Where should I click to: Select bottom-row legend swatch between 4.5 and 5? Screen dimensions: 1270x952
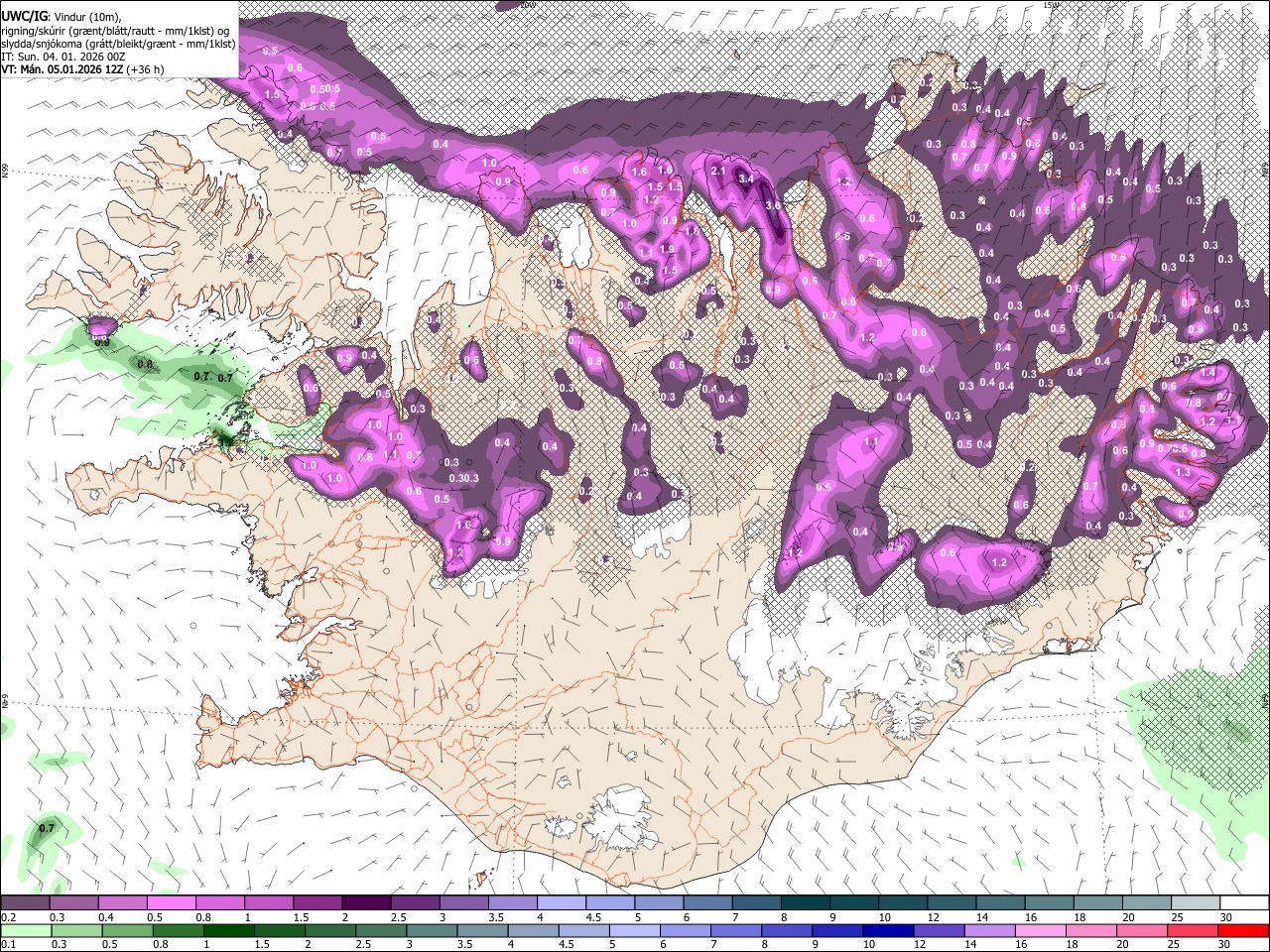(x=583, y=930)
